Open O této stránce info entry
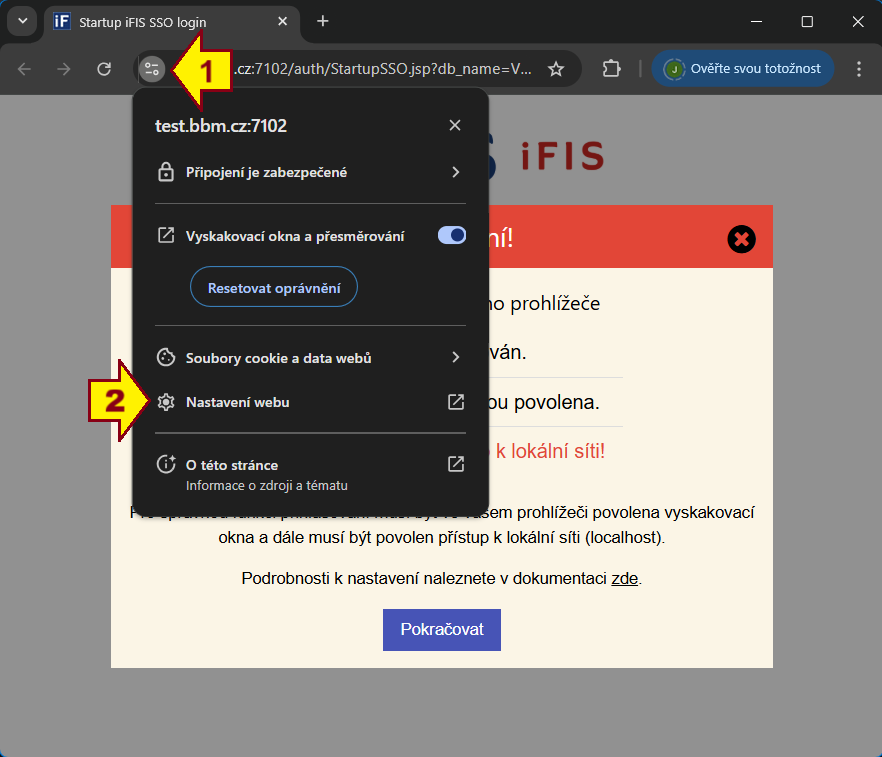Viewport: 882px width, 757px height. [x=310, y=473]
